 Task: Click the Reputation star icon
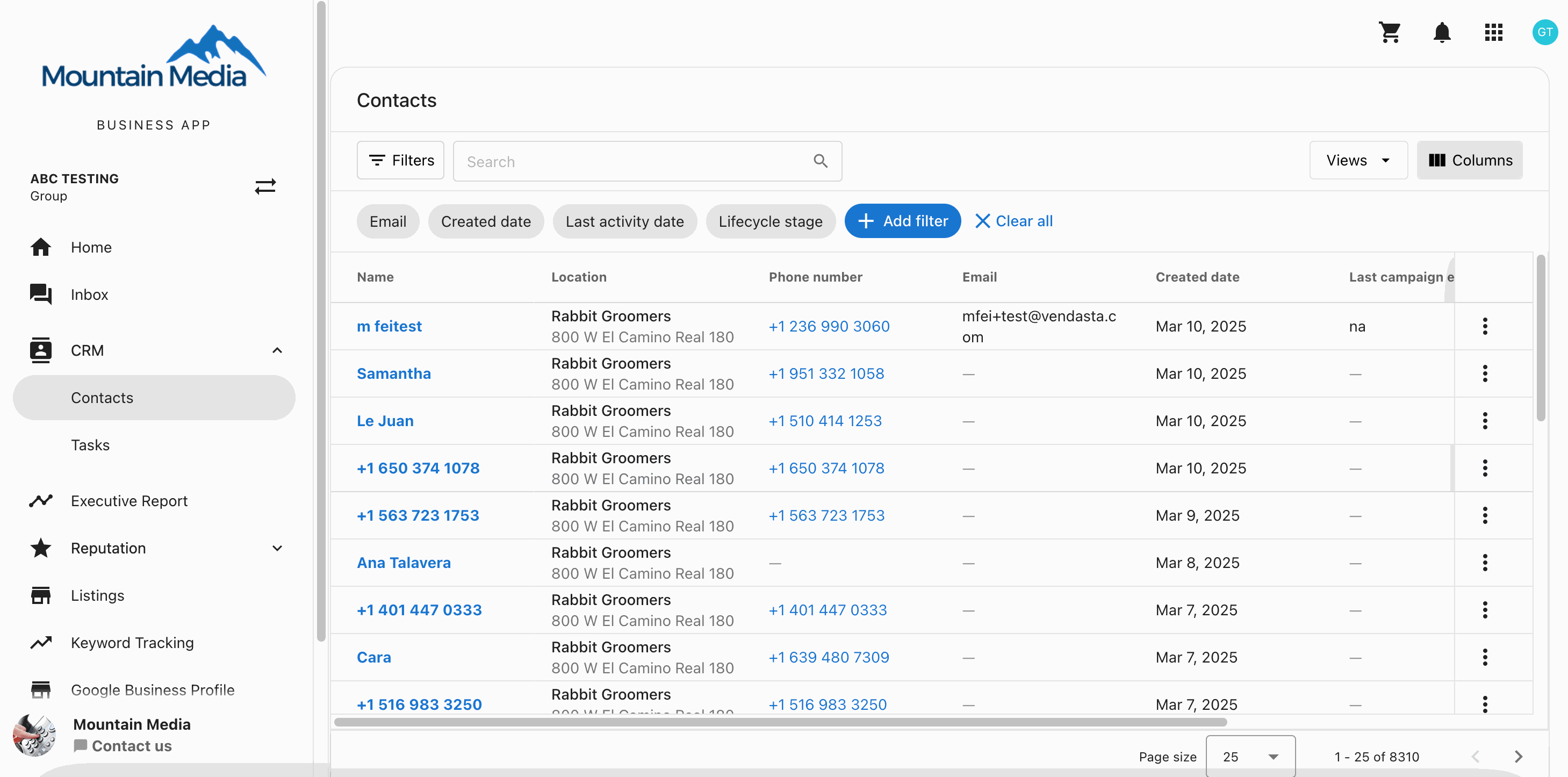coord(41,548)
